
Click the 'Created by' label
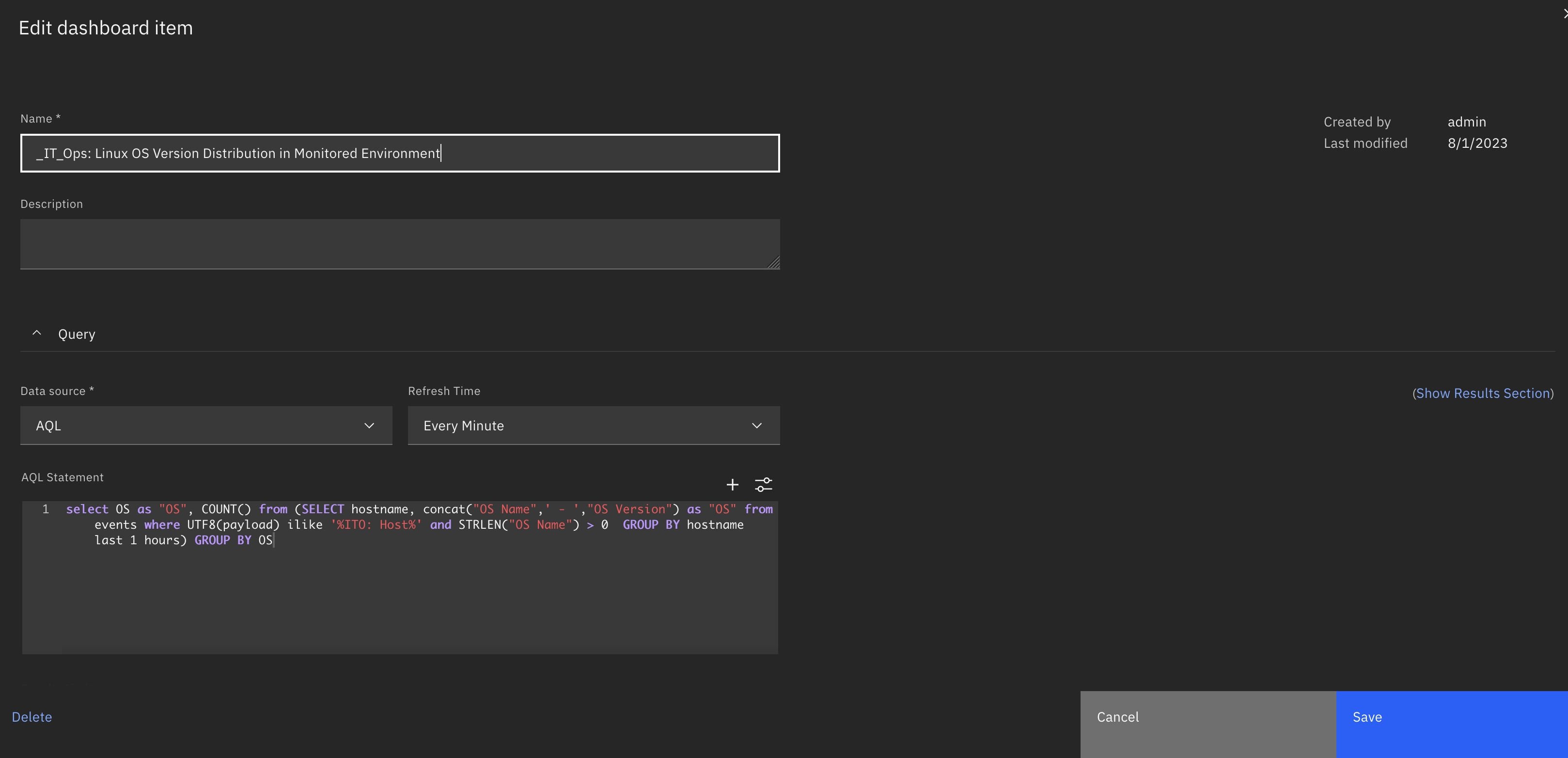click(x=1357, y=122)
